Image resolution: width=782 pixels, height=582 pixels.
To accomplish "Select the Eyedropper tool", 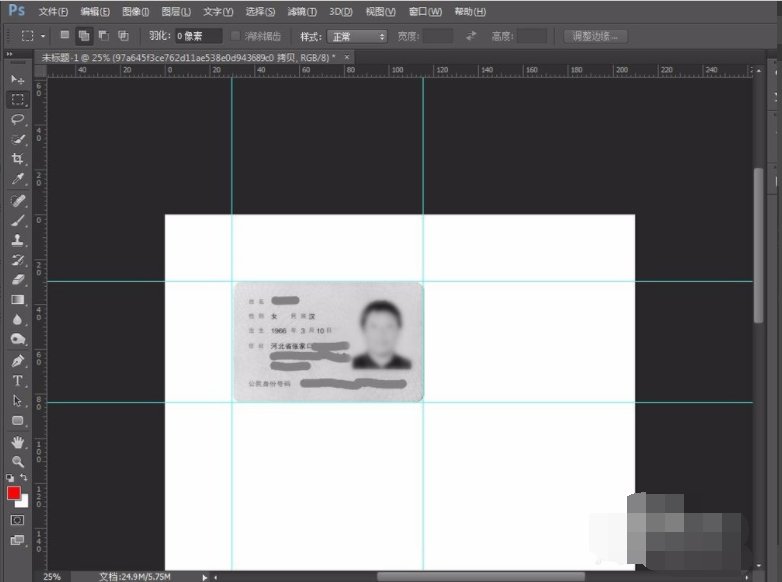I will (17, 180).
